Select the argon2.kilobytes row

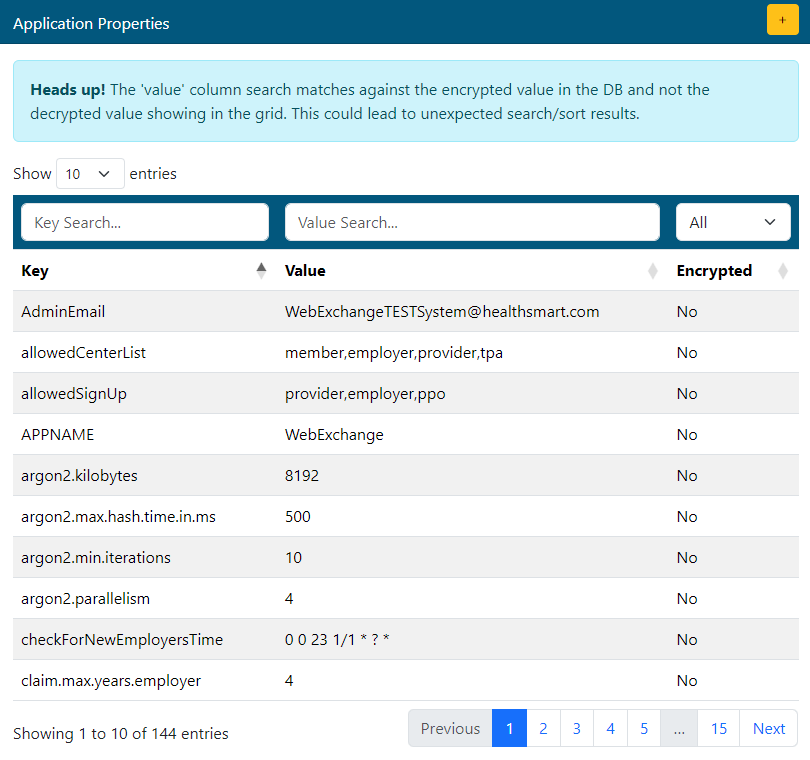[x=79, y=476]
